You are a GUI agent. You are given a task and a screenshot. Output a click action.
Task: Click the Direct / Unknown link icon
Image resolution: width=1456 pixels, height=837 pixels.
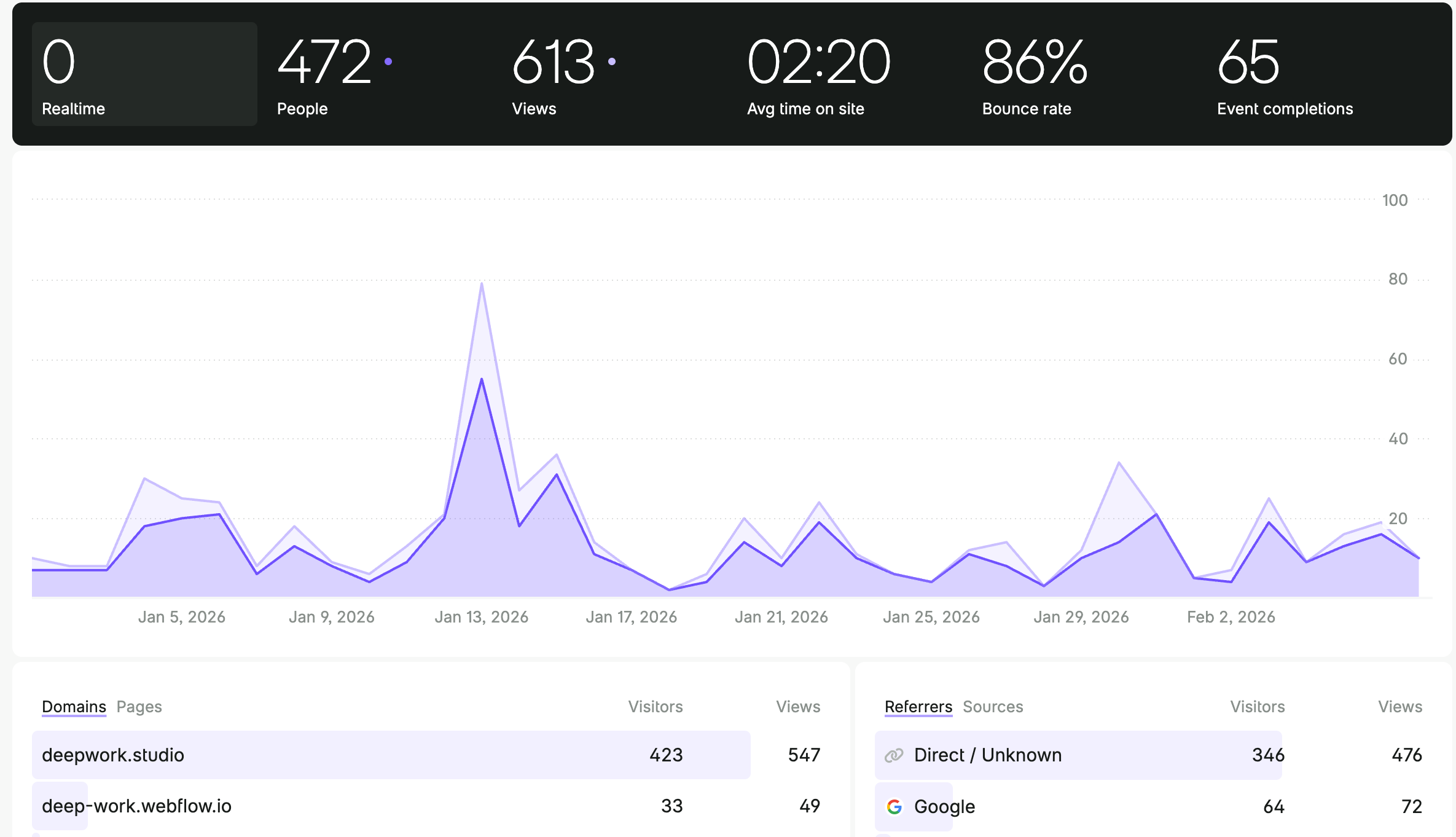(894, 755)
